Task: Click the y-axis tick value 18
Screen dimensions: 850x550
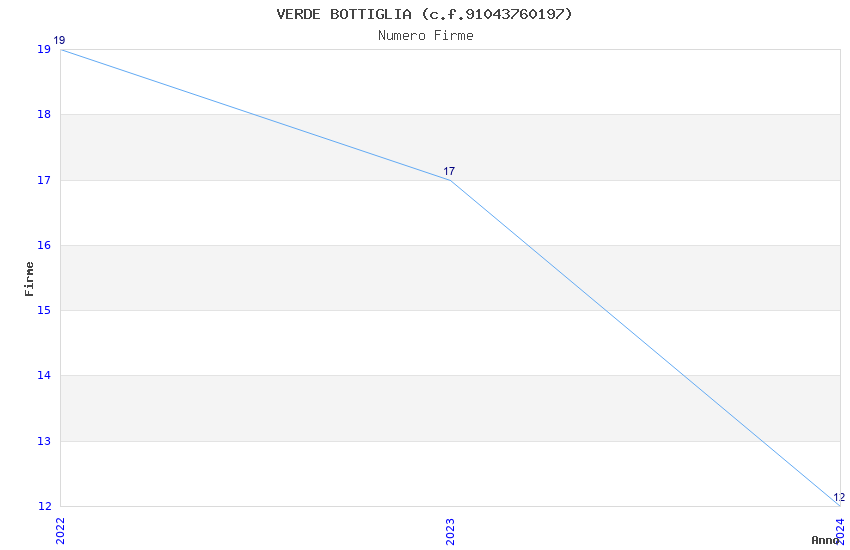Action: pyautogui.click(x=44, y=115)
